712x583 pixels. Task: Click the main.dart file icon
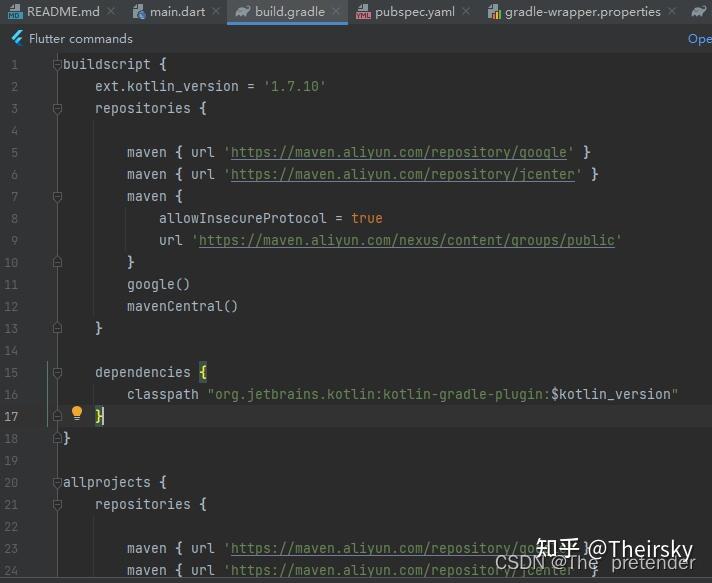click(138, 12)
